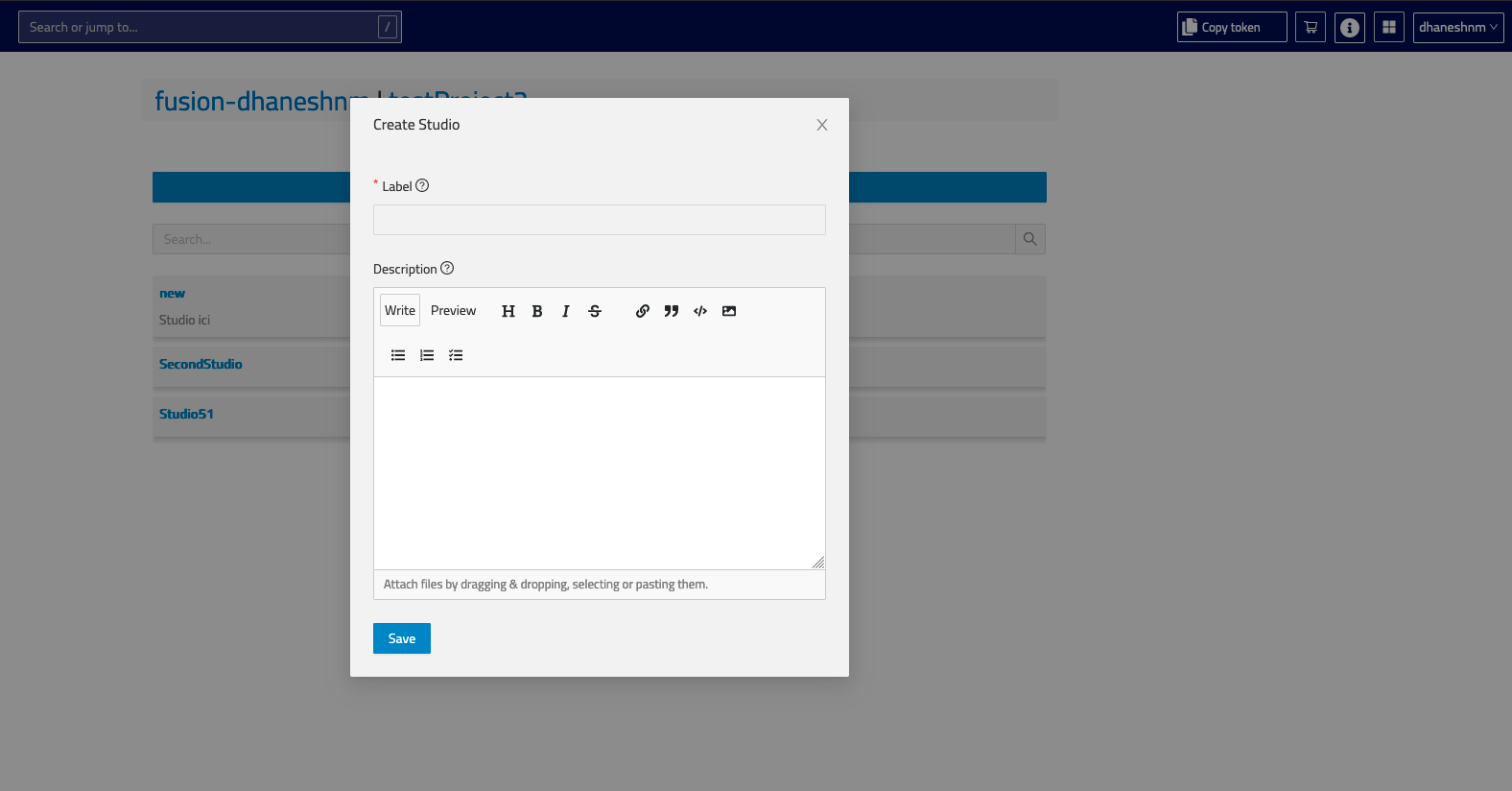Close the Create Studio dialog
Viewport: 1512px width, 791px height.
[x=822, y=125]
